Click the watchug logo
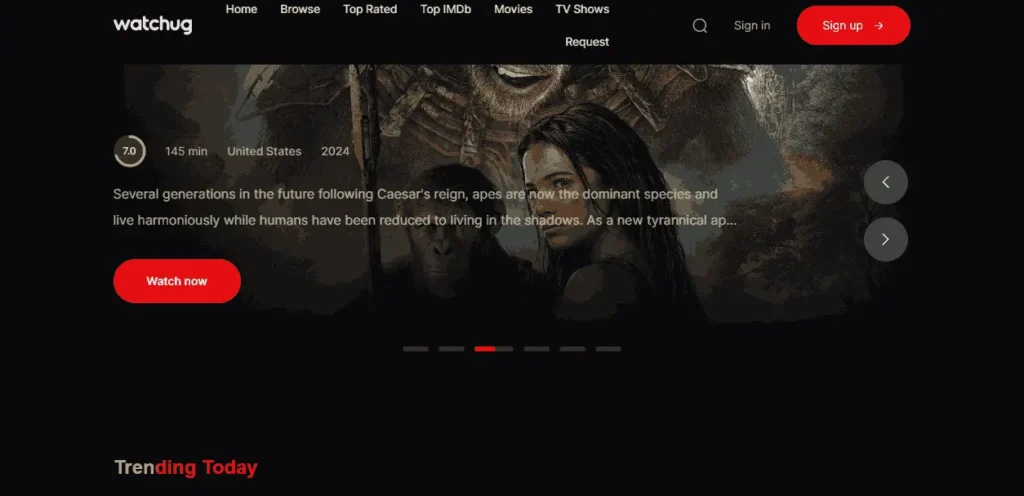 [x=153, y=25]
